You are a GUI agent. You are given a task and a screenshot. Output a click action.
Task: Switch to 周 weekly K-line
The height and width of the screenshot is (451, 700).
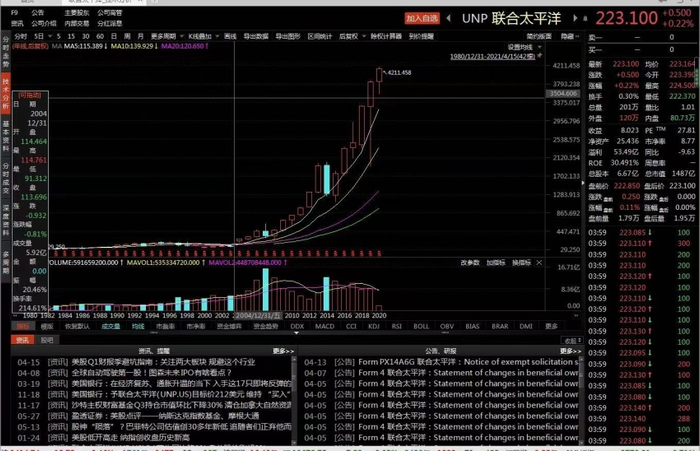(x=127, y=36)
